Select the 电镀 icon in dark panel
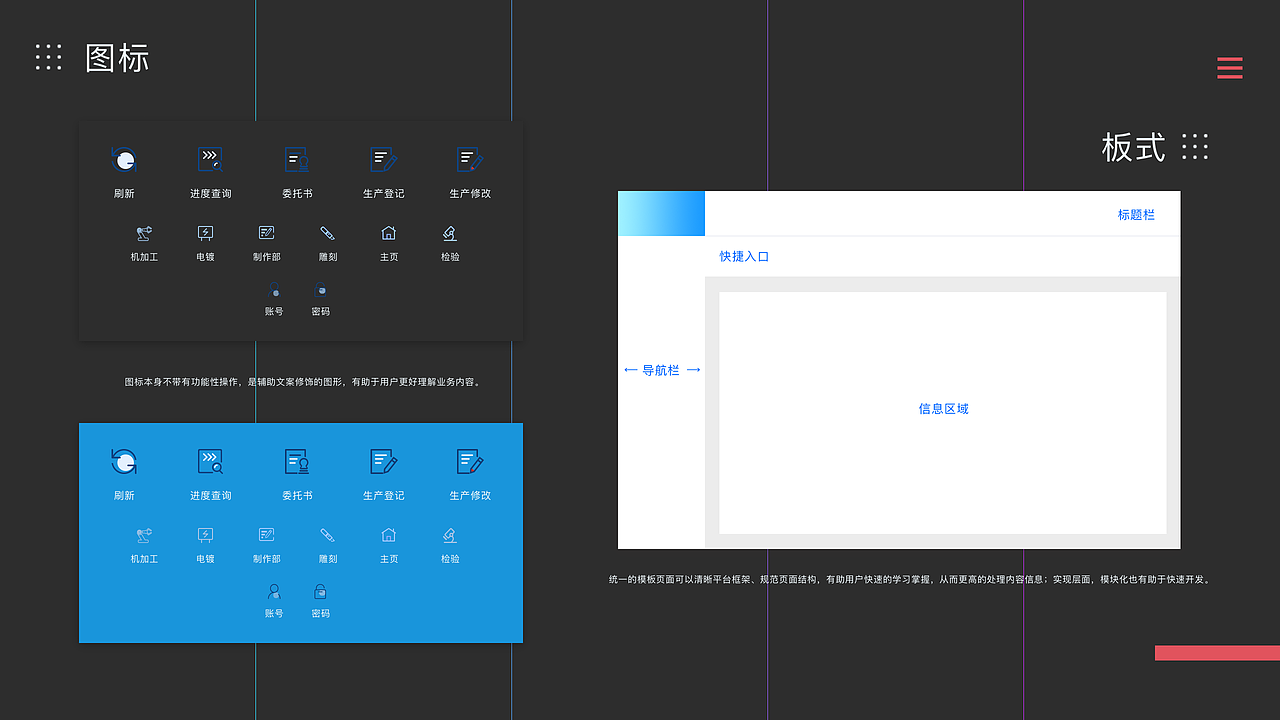This screenshot has width=1280, height=720. (x=205, y=233)
